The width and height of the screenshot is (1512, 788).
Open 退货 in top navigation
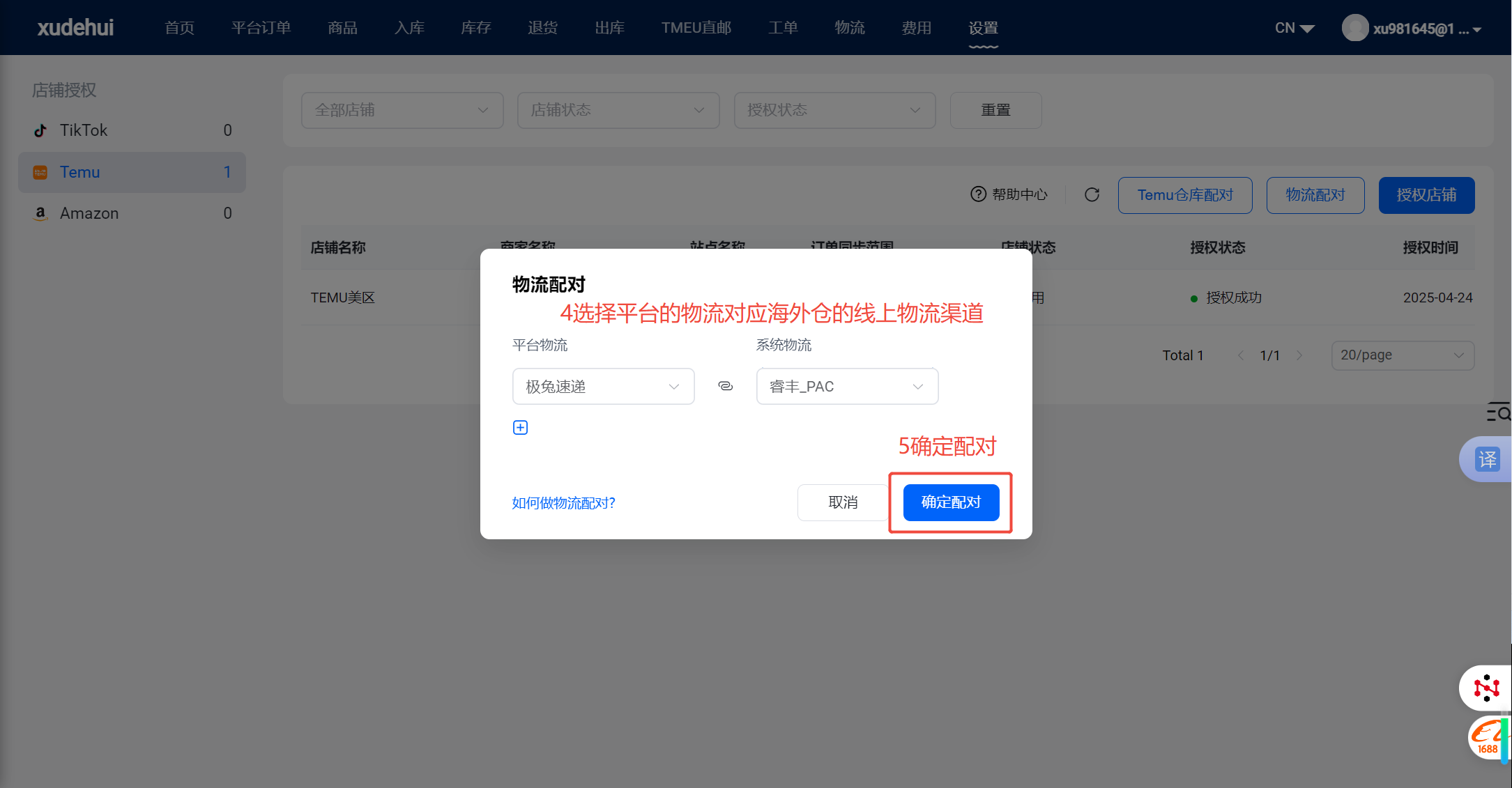tap(543, 28)
